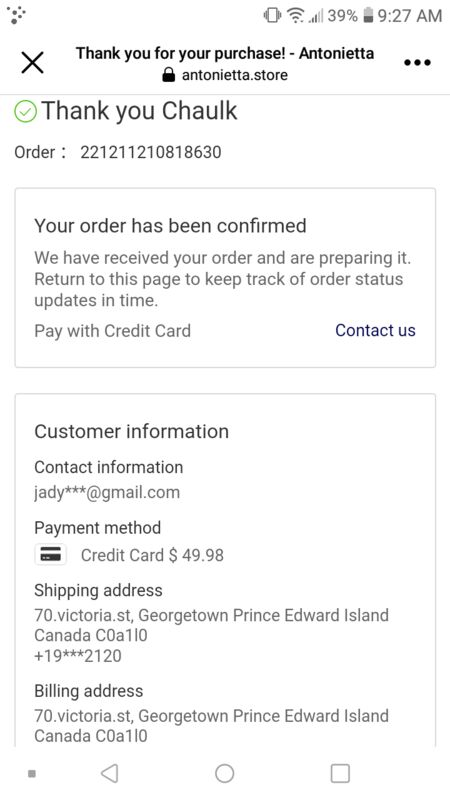450x800 pixels.
Task: Tap the masked phone number +19***2120
Action: coord(78,656)
